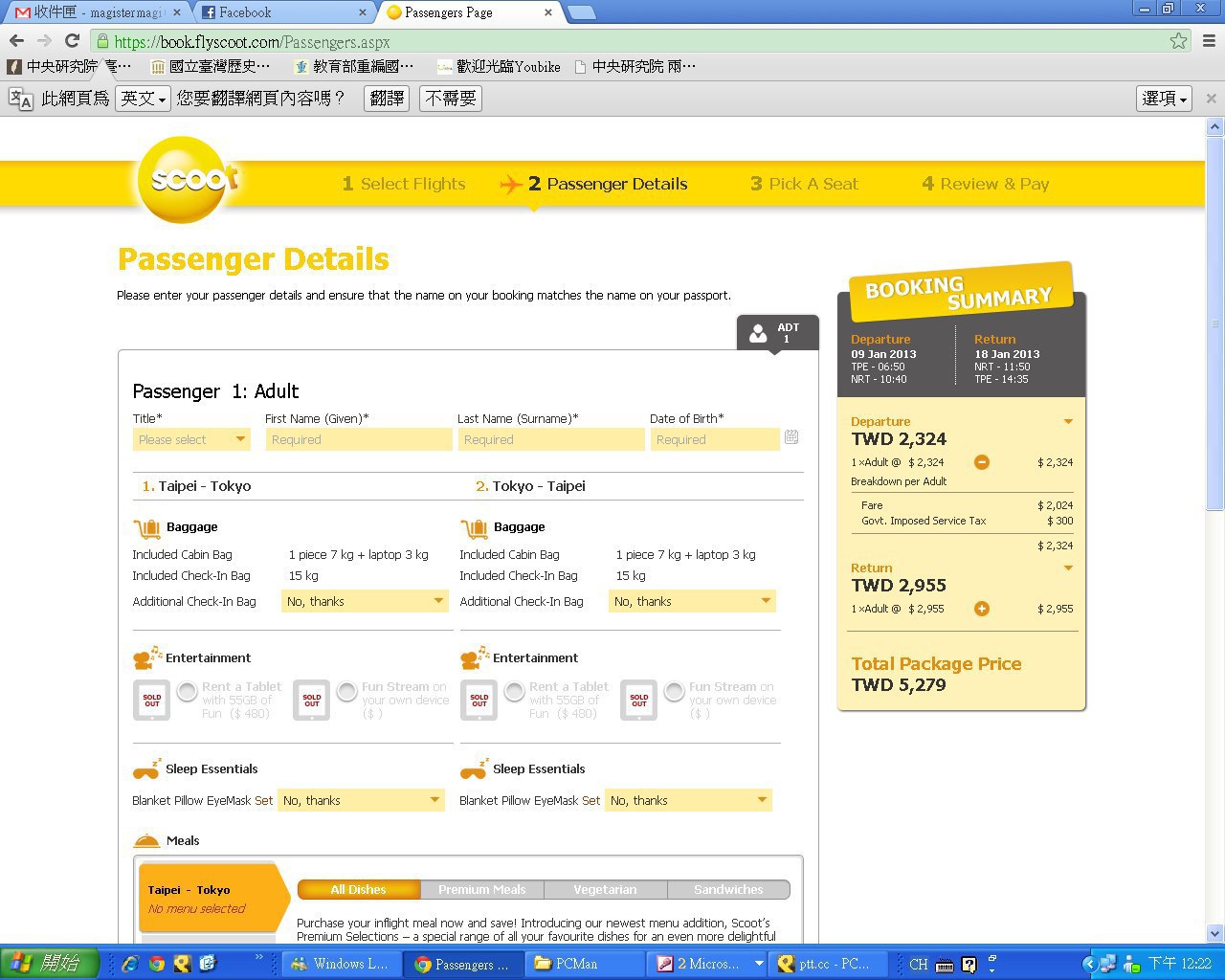Open the Date of Birth calendar picker
The width and height of the screenshot is (1225, 980).
[x=791, y=437]
